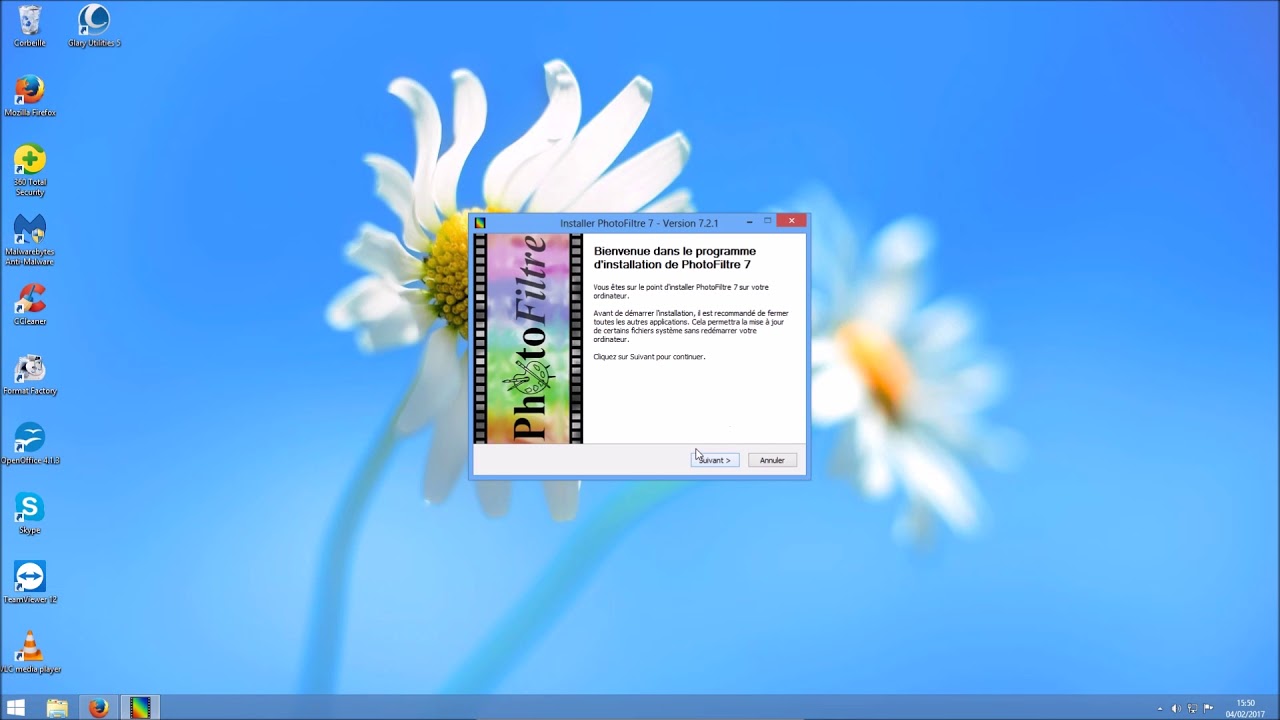Click the PhotoFiltre logo banner image
The height and width of the screenshot is (720, 1280).
pos(528,339)
